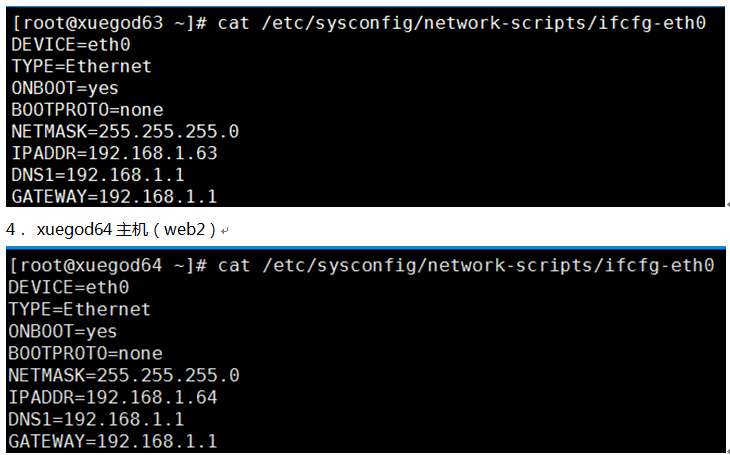
Task: Click NETMASK line in second terminal
Action: coord(124,375)
